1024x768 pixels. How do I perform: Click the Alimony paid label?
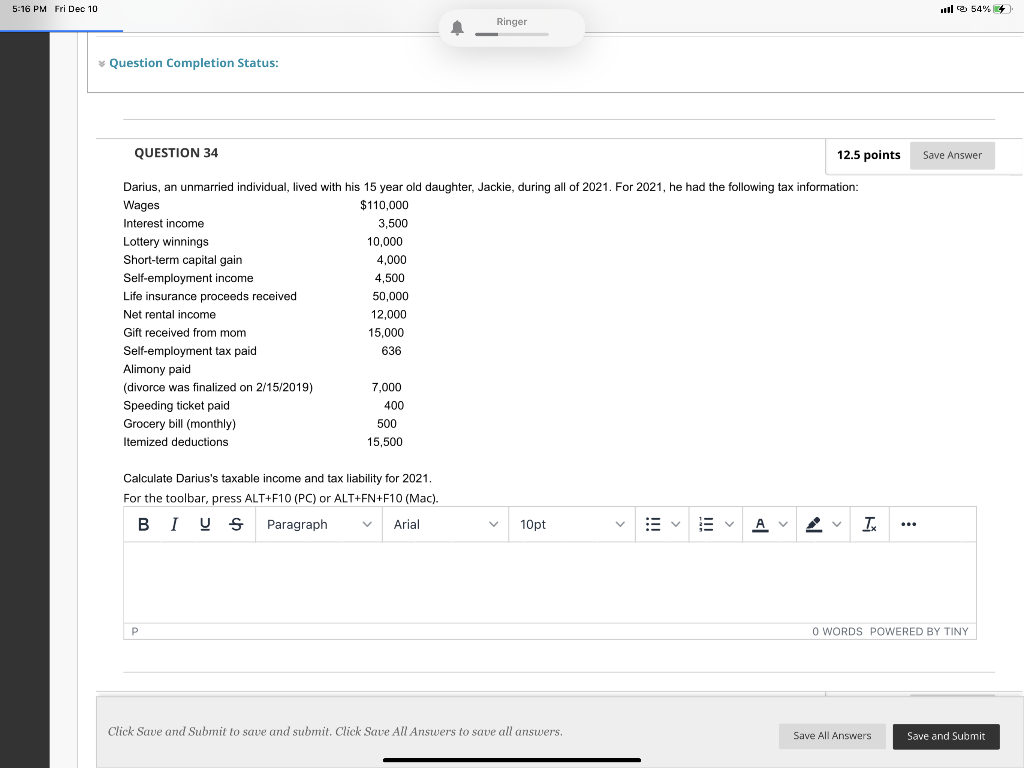157,370
